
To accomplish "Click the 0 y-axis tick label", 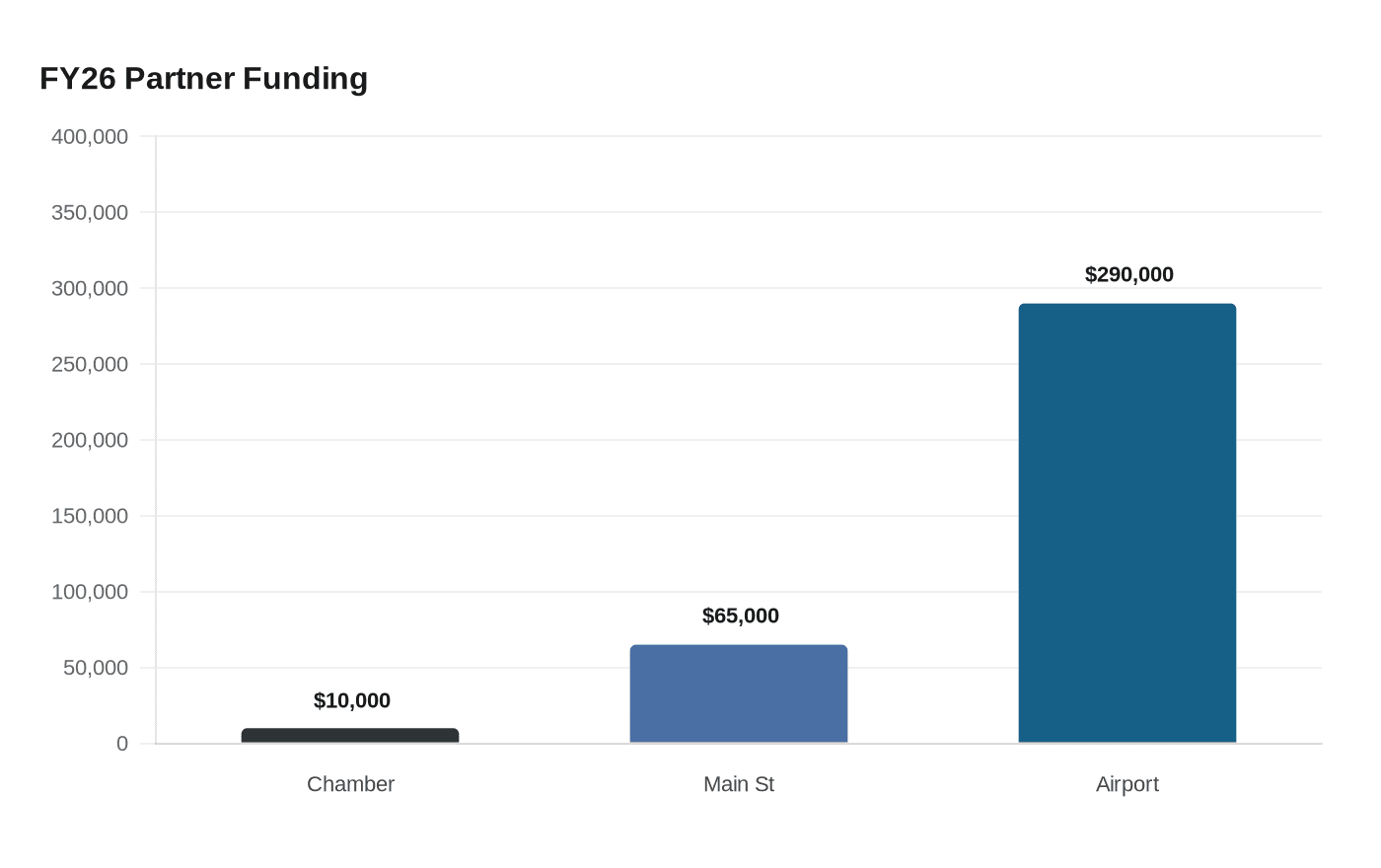I will point(122,744).
